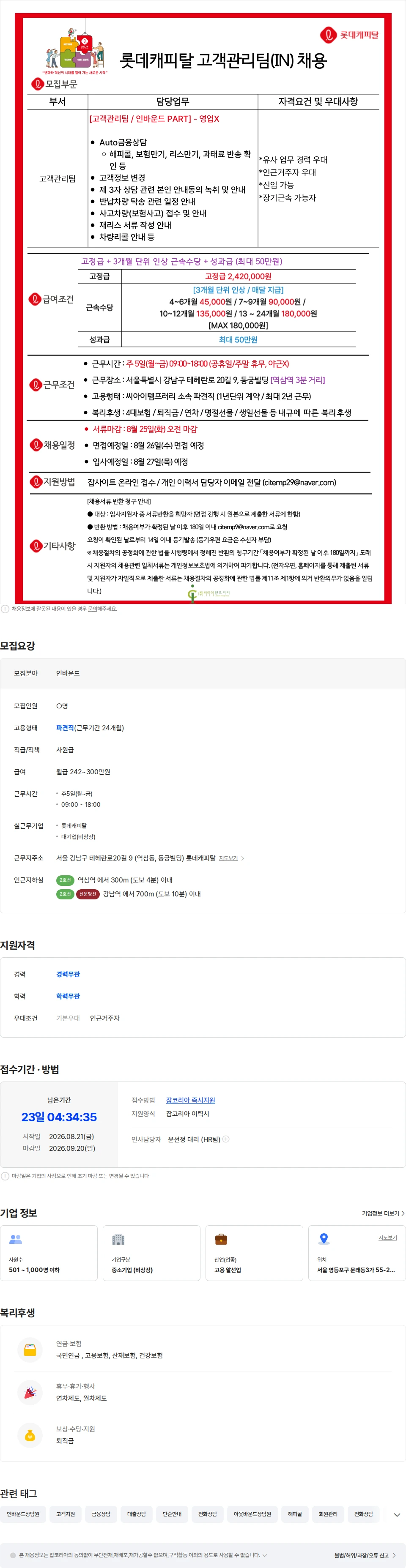This screenshot has height=1568, width=406.
Task: Click the chevron after the address 지도보기
Action: click(242, 858)
